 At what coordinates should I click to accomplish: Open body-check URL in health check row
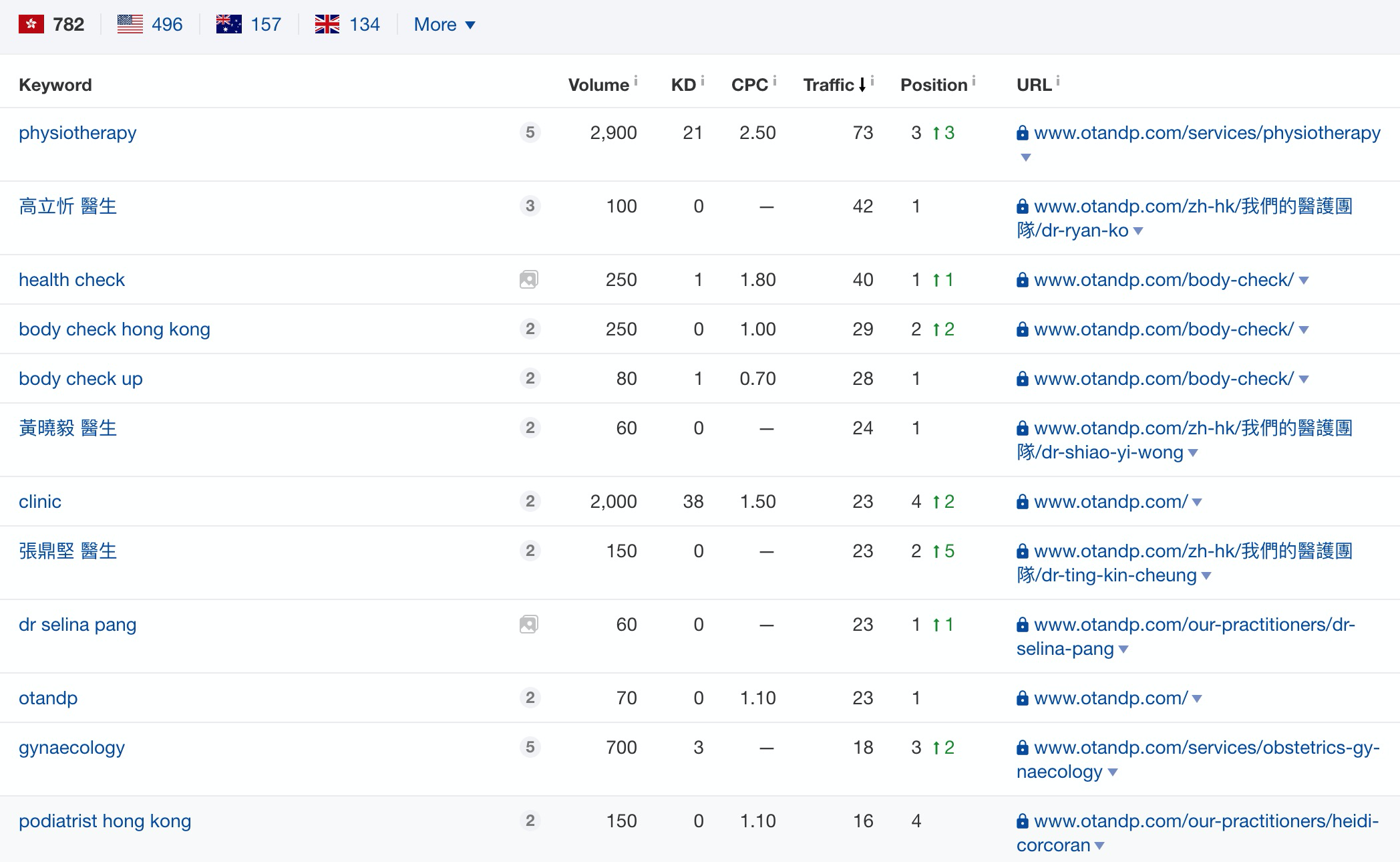tap(1164, 280)
